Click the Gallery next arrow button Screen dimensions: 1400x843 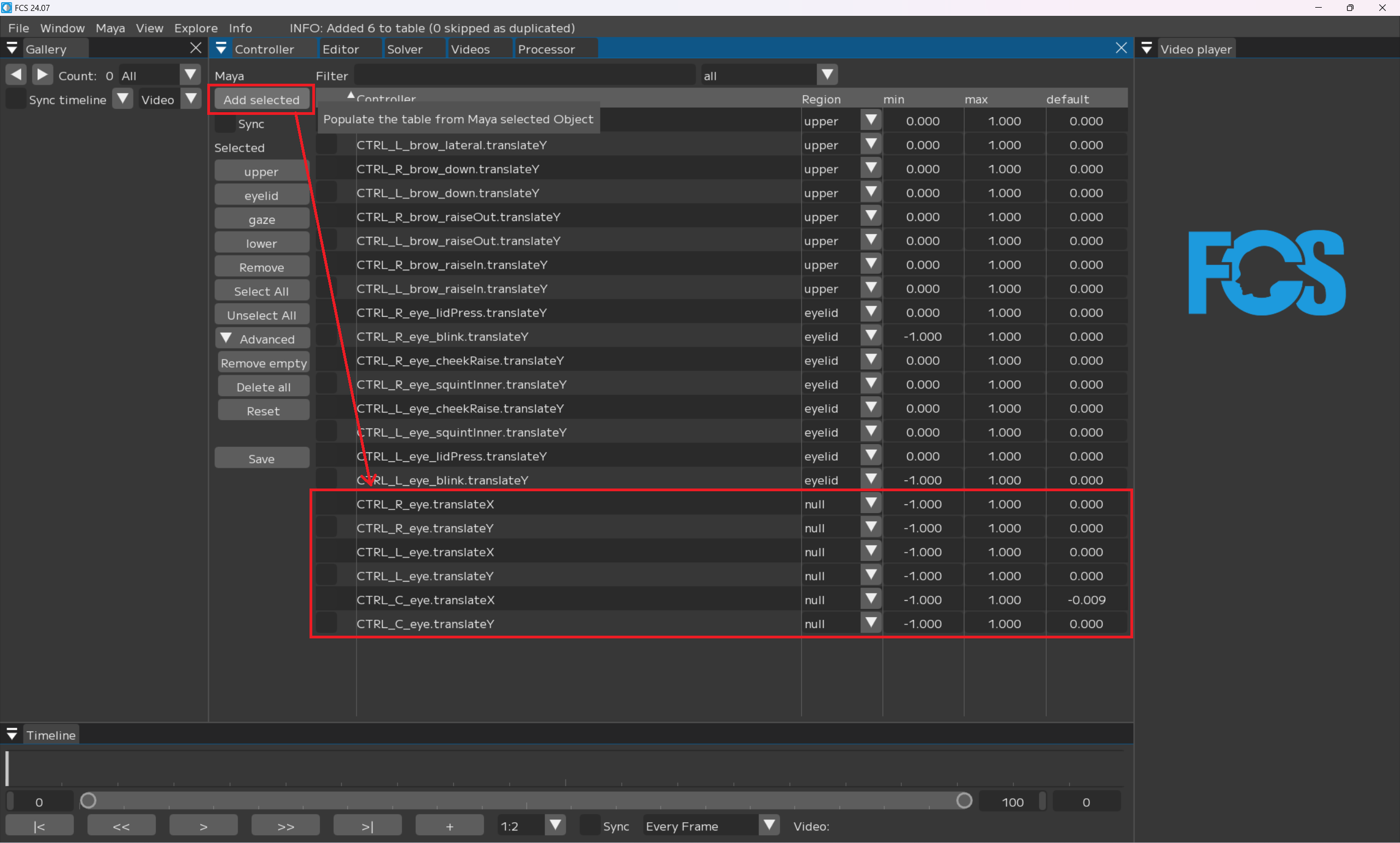(42, 74)
